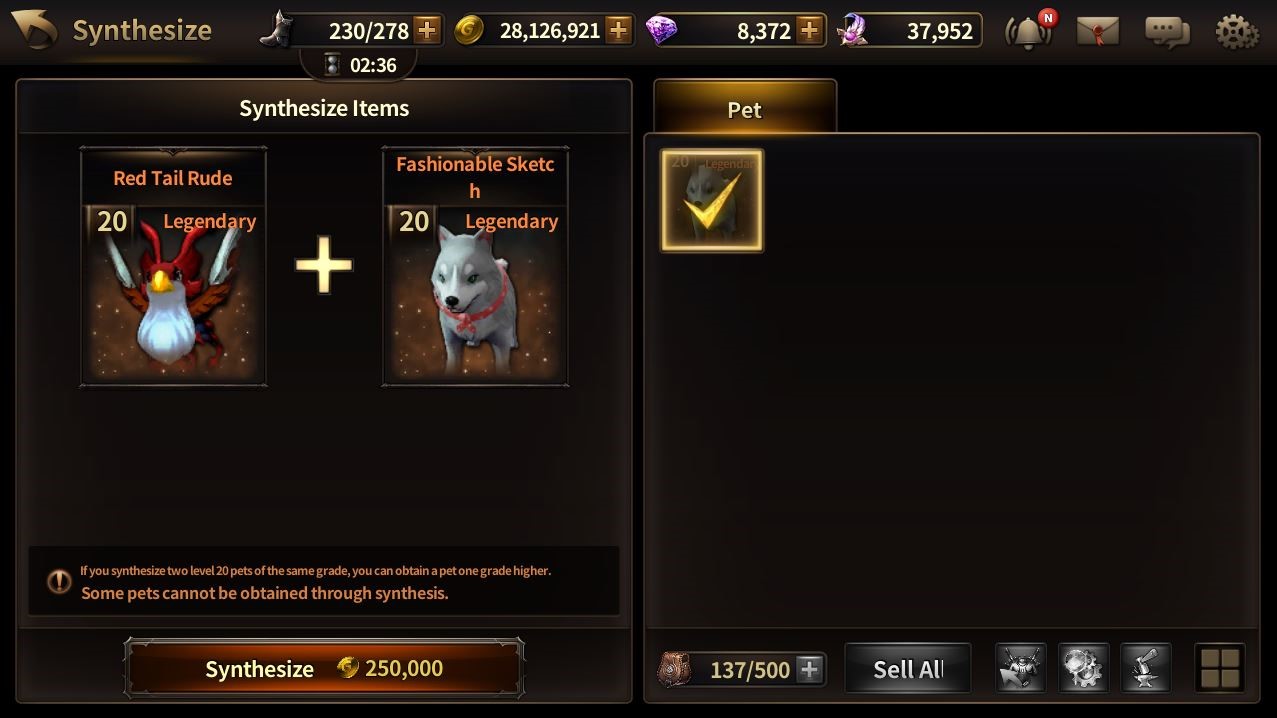
Task: Click the Sell All button
Action: [x=908, y=668]
